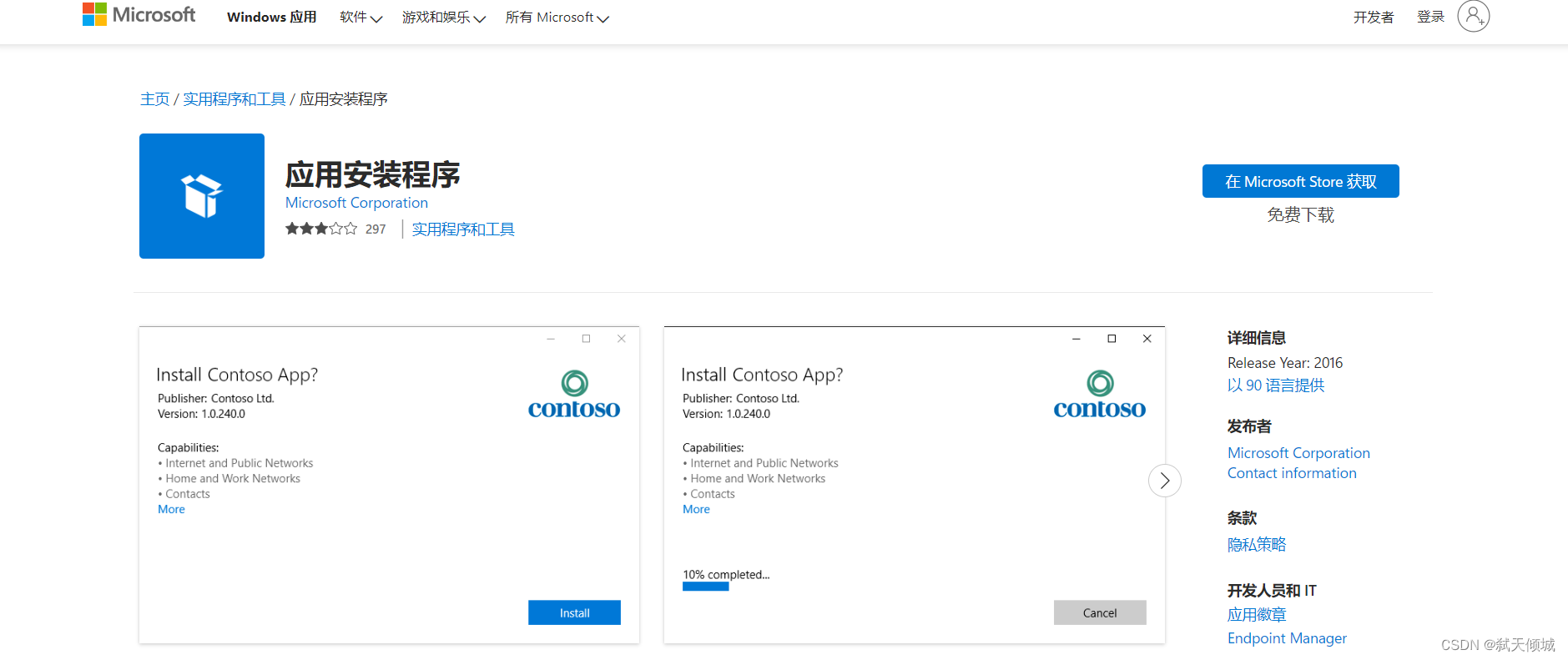Click Microsoft Corporation under app title
This screenshot has width=1568, height=660.
[x=356, y=203]
